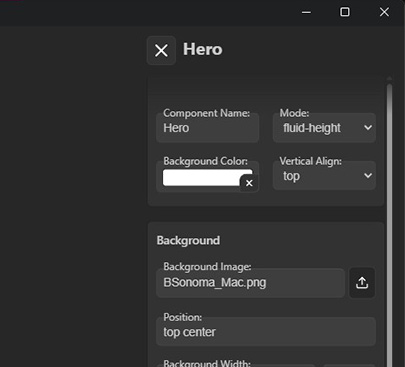Close the Hero panel with the X icon

tap(161, 51)
